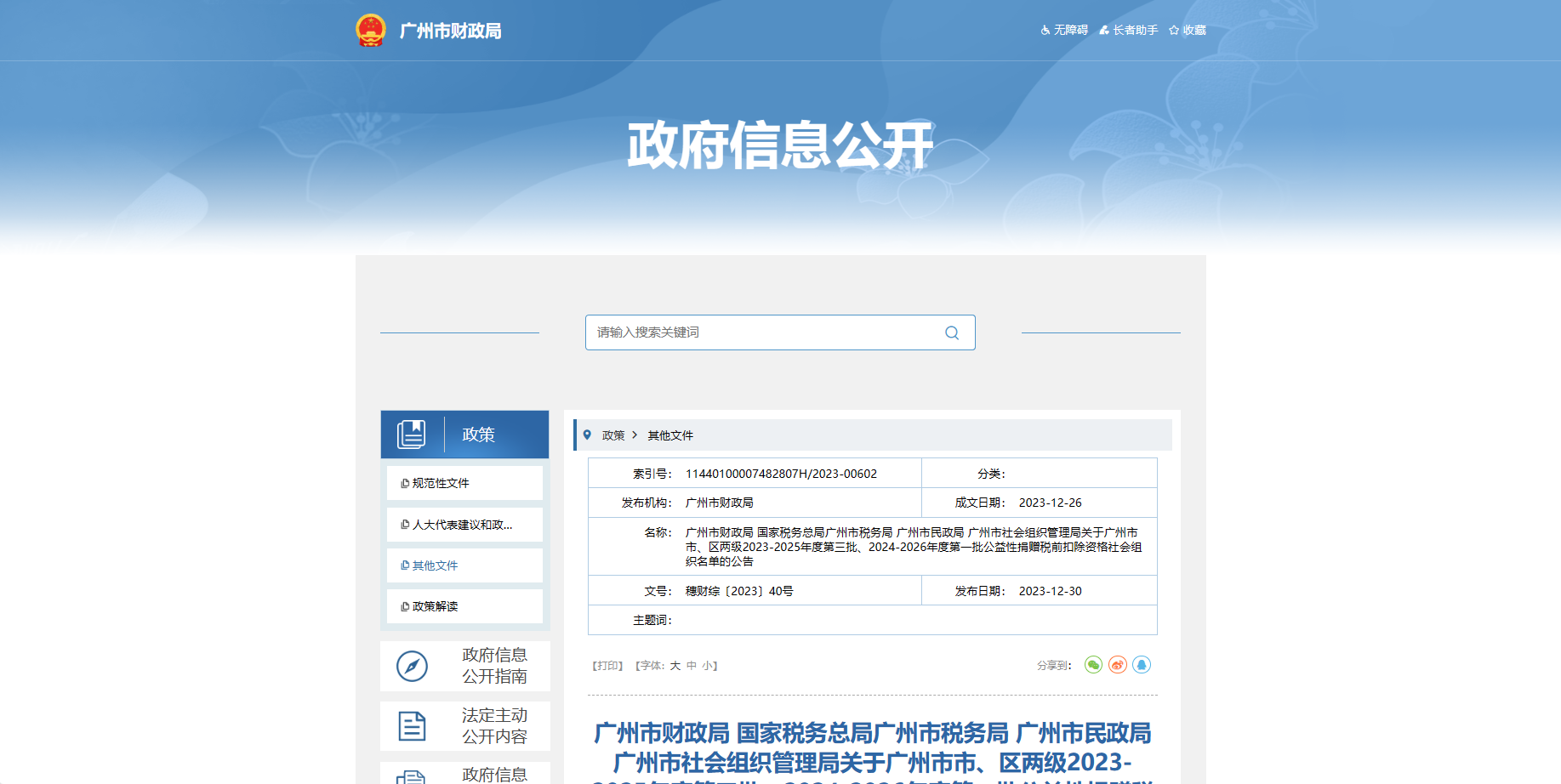Viewport: 1561px width, 784px height.
Task: Share article to WeChat
Action: click(x=1093, y=665)
